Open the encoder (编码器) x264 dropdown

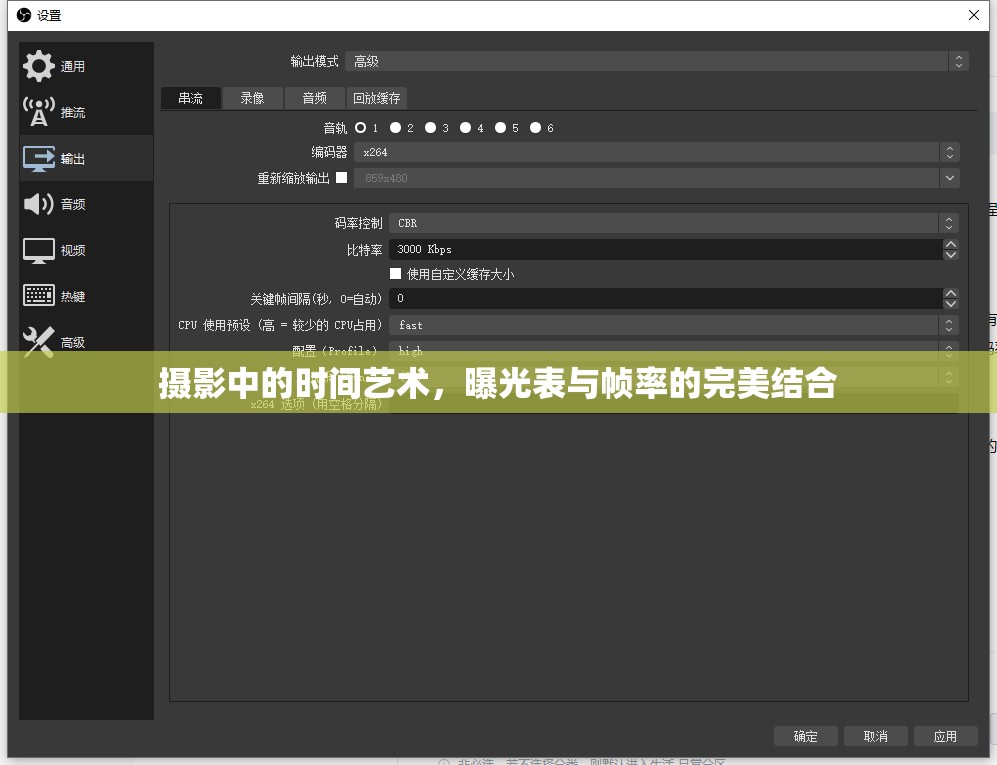pos(657,152)
